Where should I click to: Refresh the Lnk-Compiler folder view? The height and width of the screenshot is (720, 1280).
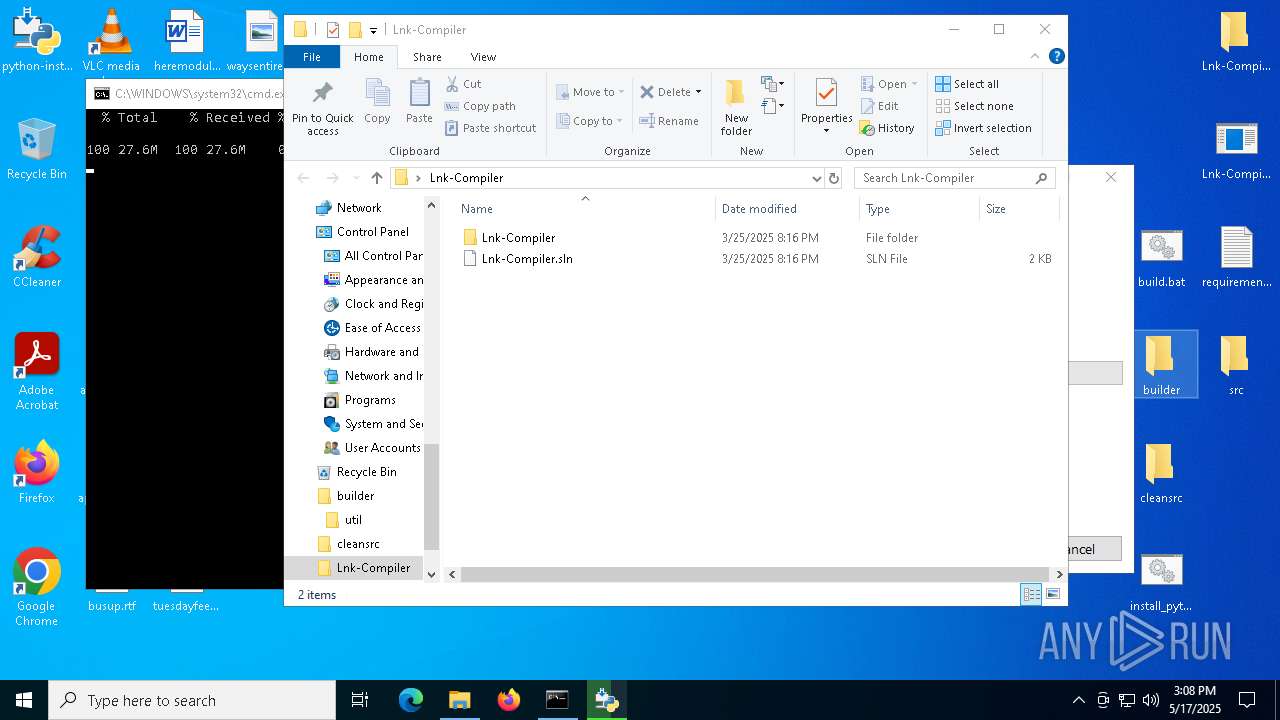coord(834,178)
